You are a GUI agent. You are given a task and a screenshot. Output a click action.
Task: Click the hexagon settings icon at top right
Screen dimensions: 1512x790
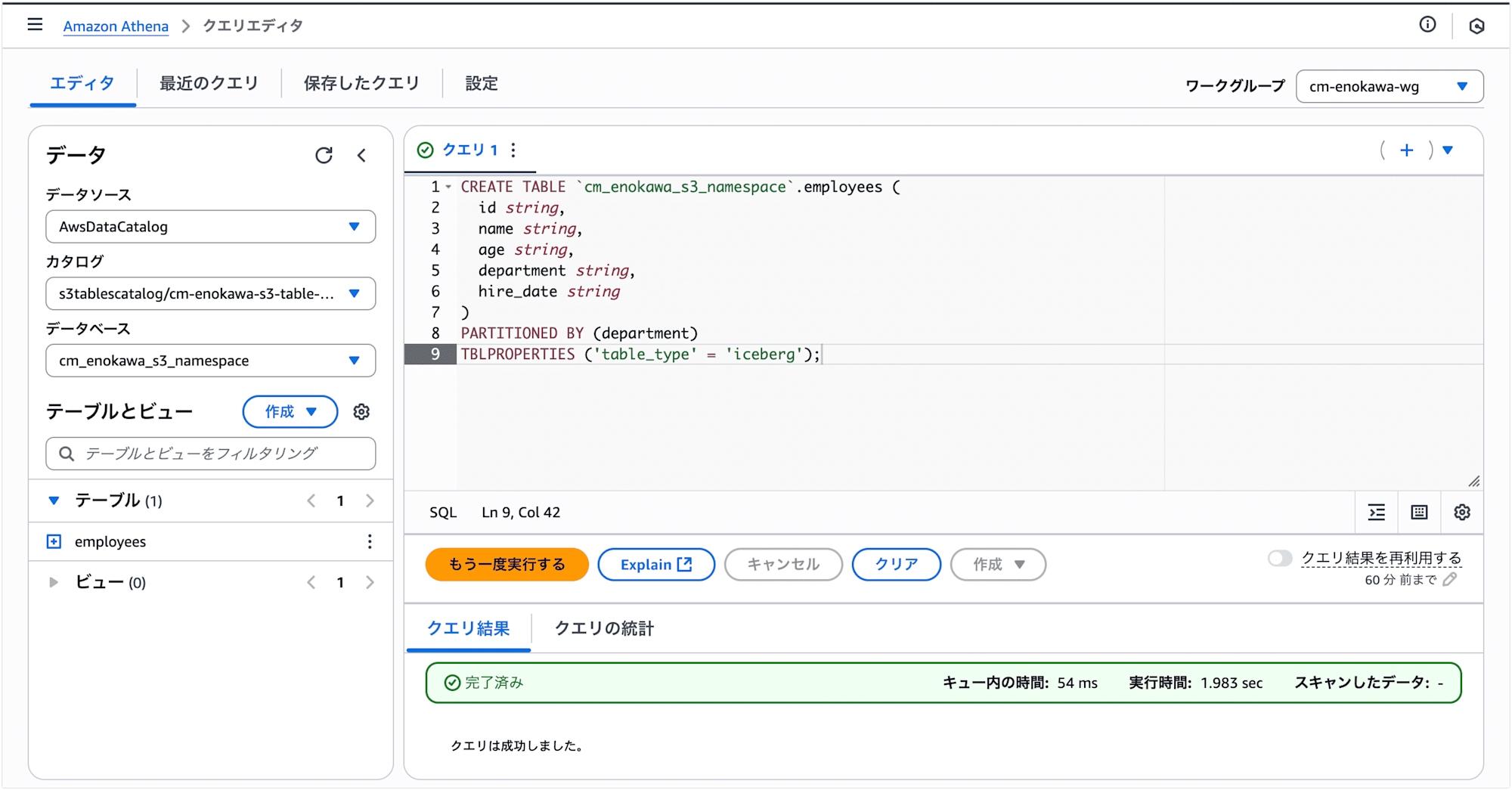coord(1476,26)
